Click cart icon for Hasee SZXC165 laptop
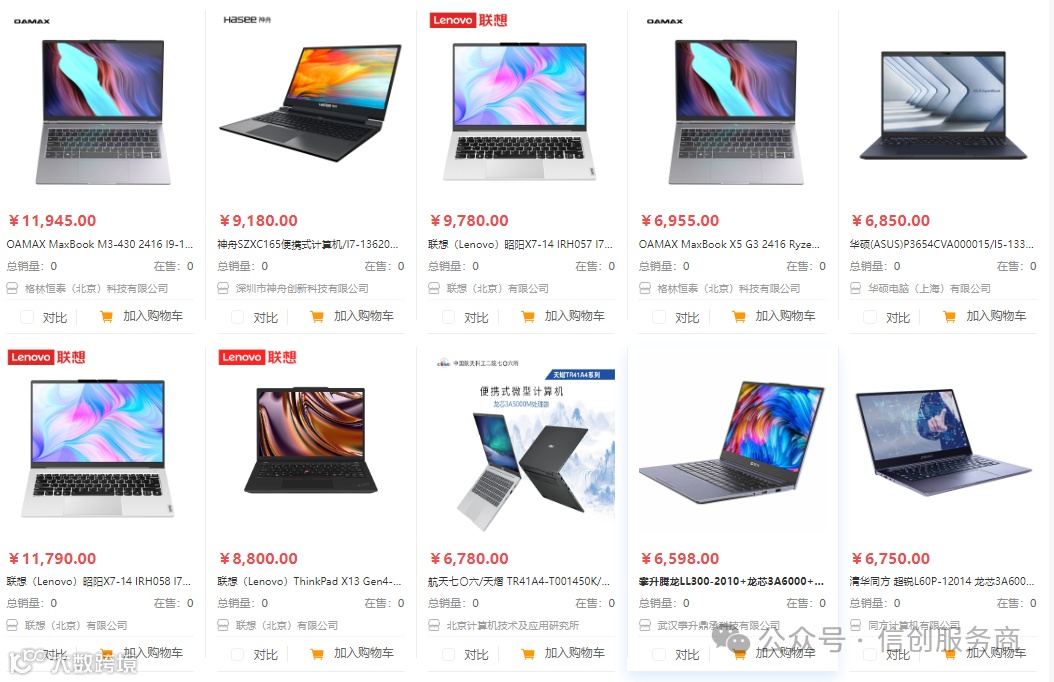1054x682 pixels. (x=317, y=316)
